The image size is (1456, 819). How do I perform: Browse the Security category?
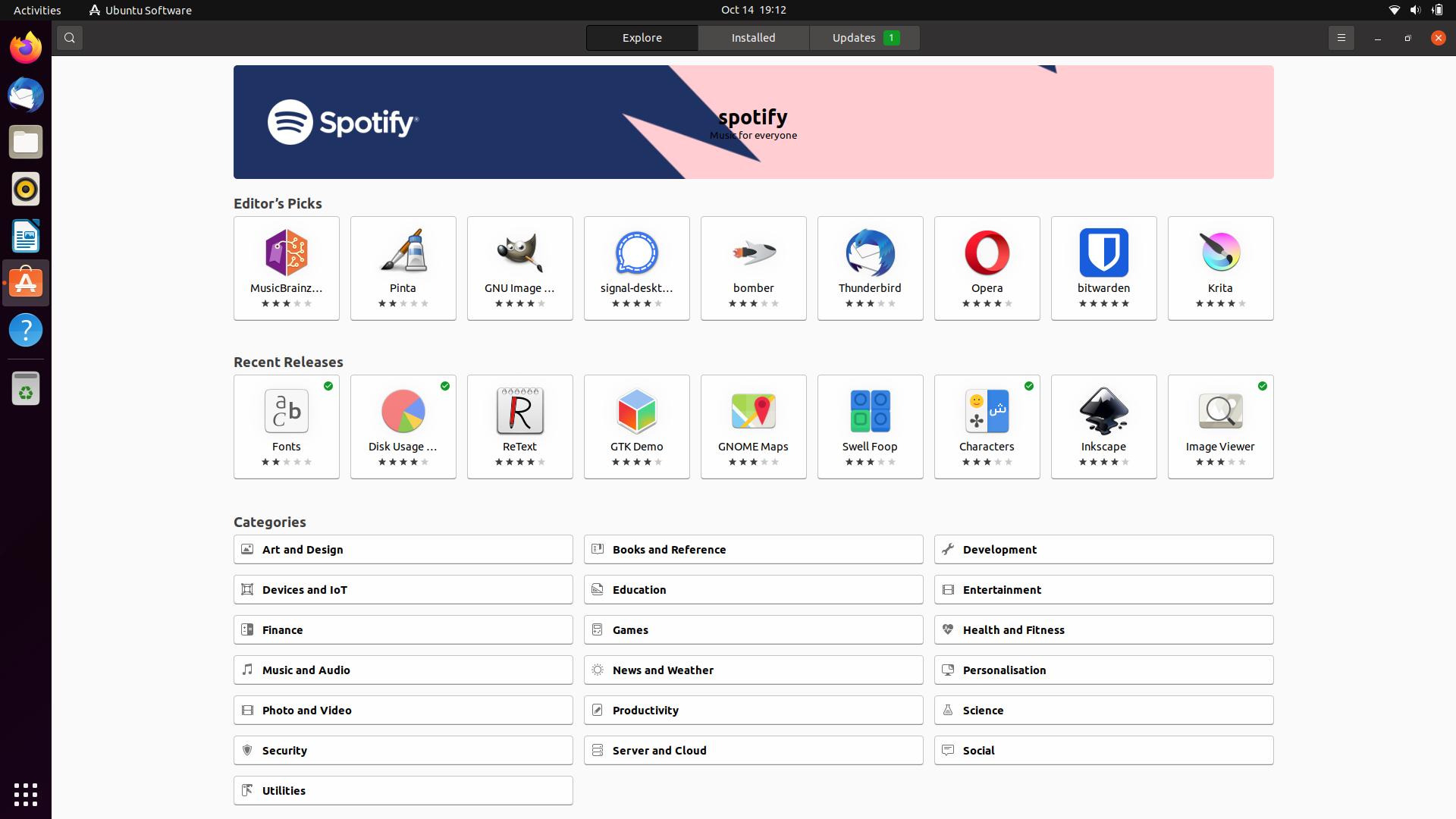click(403, 751)
